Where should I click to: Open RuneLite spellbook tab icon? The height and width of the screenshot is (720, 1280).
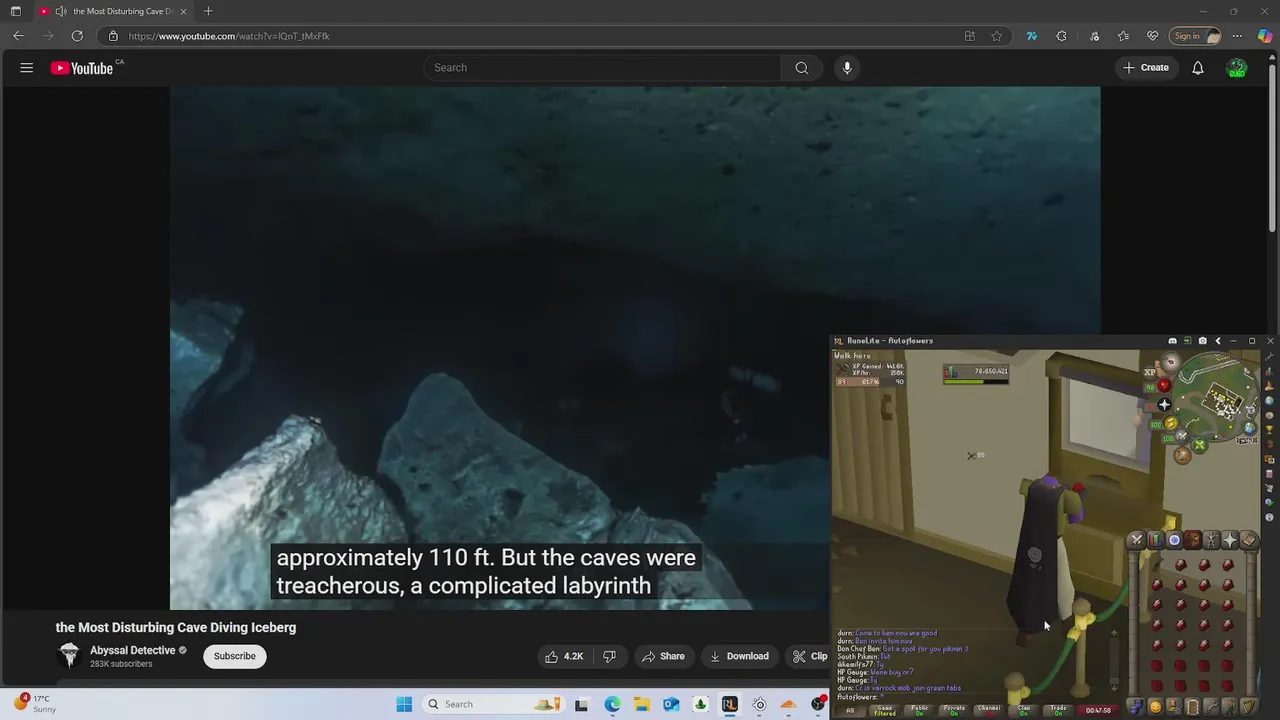point(1249,540)
